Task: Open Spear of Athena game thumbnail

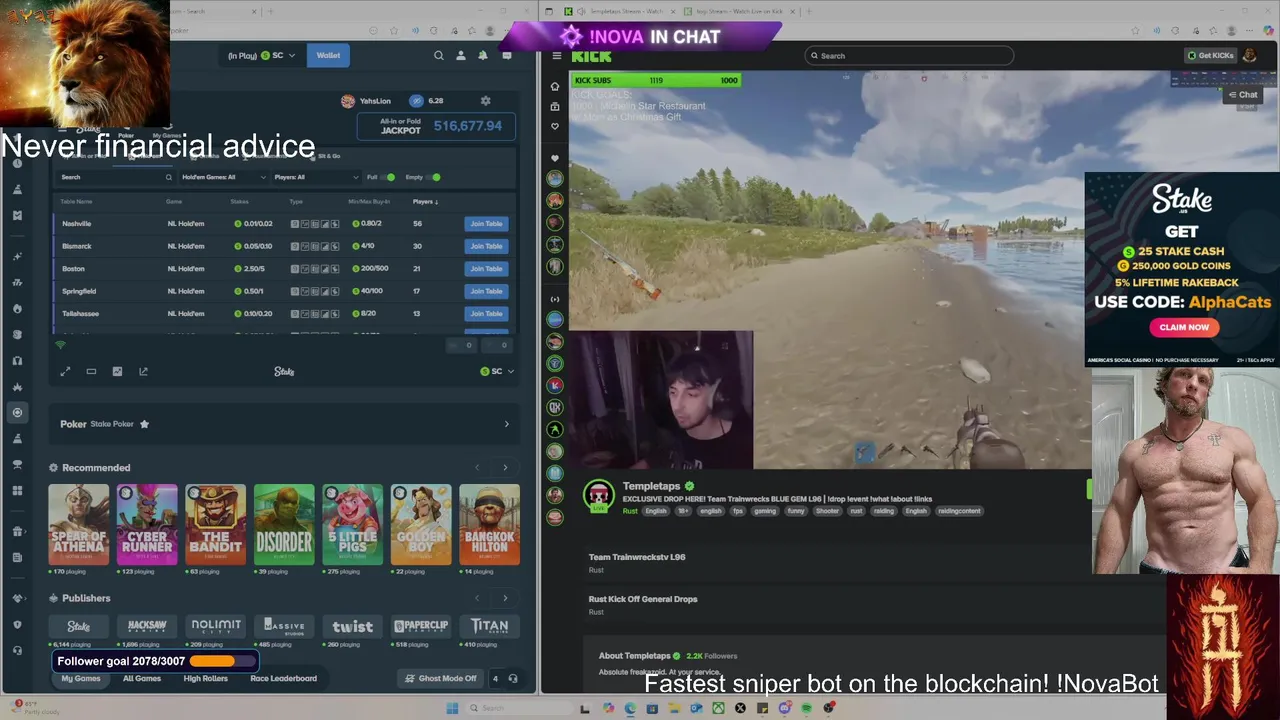Action: tap(79, 524)
